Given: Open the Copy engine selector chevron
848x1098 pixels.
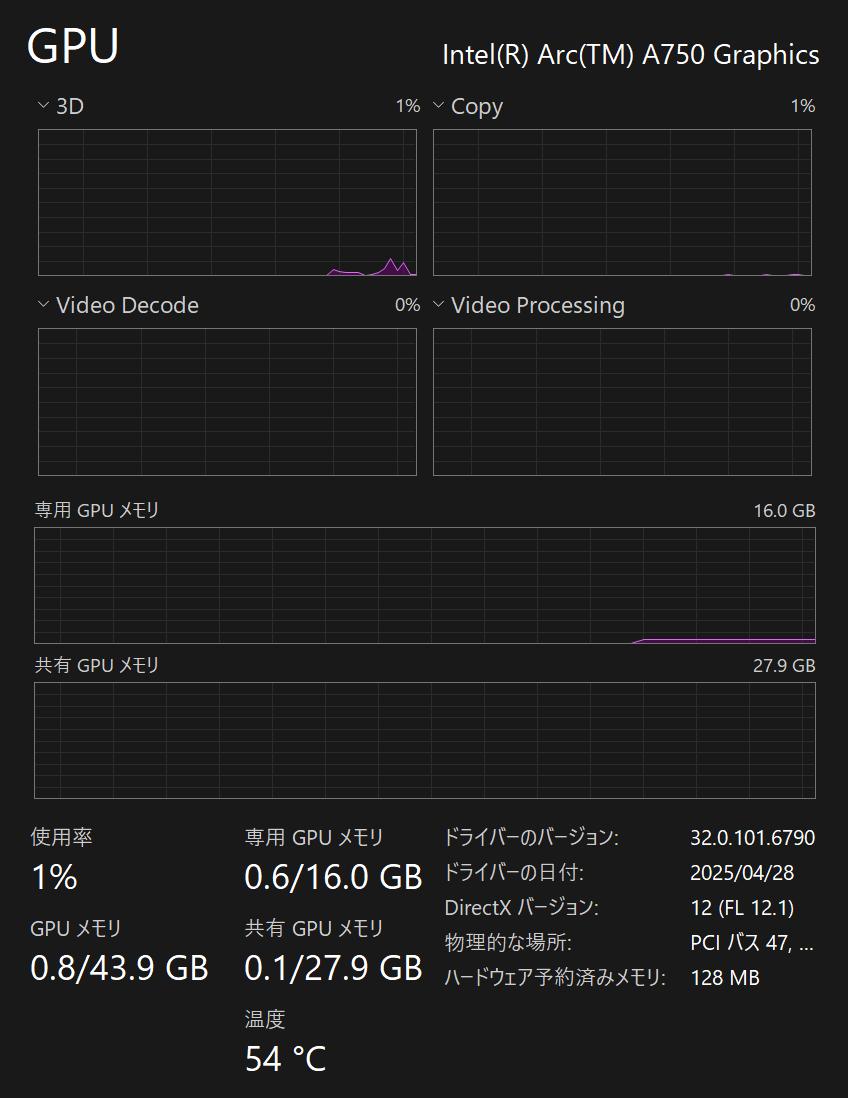Looking at the screenshot, I should 437,105.
